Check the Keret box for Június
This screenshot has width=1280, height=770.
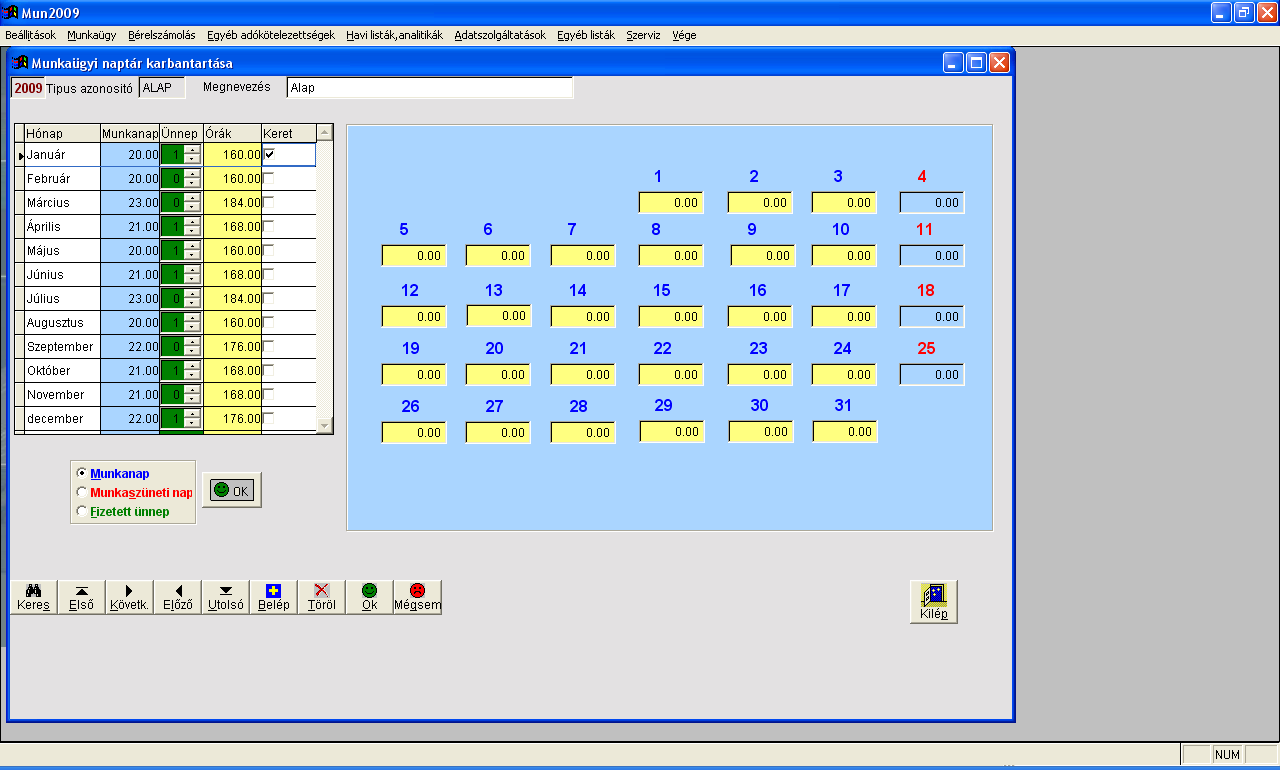[x=269, y=274]
